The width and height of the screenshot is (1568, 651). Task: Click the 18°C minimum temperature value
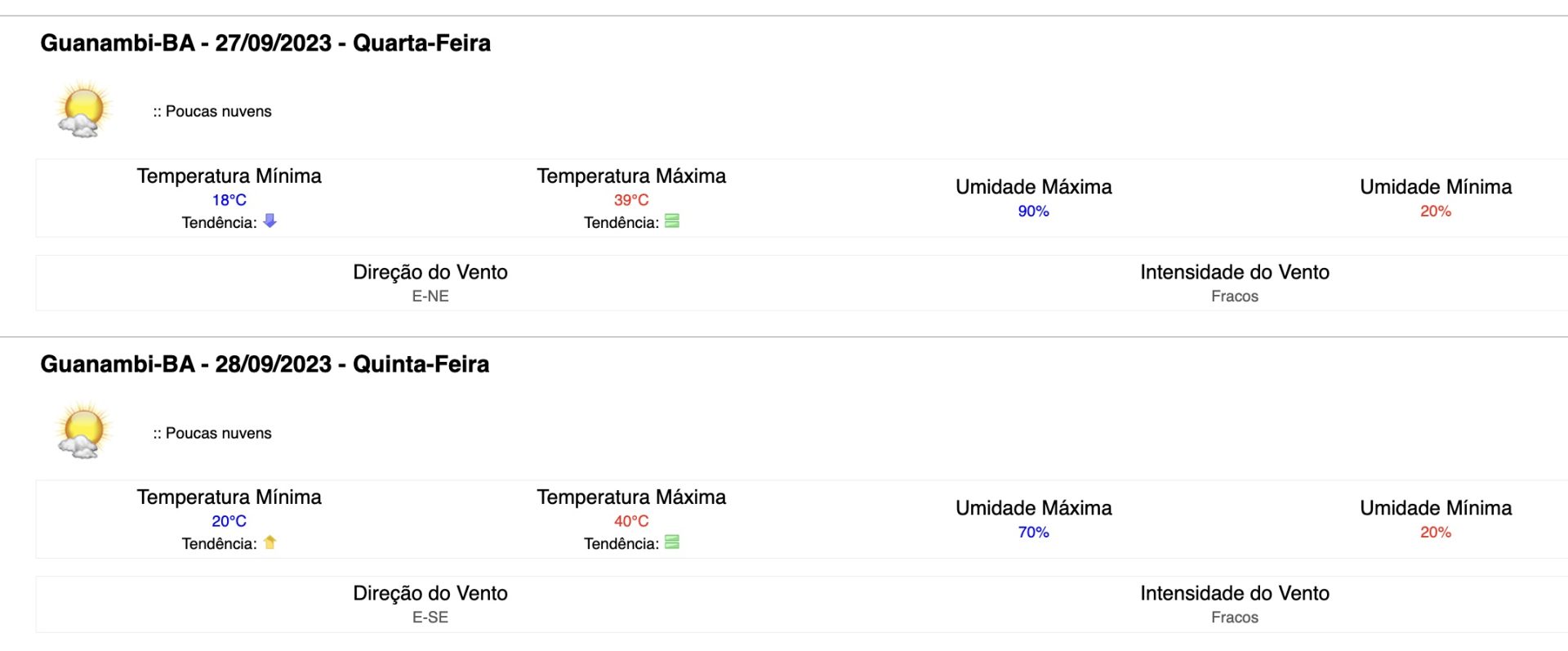coord(229,199)
